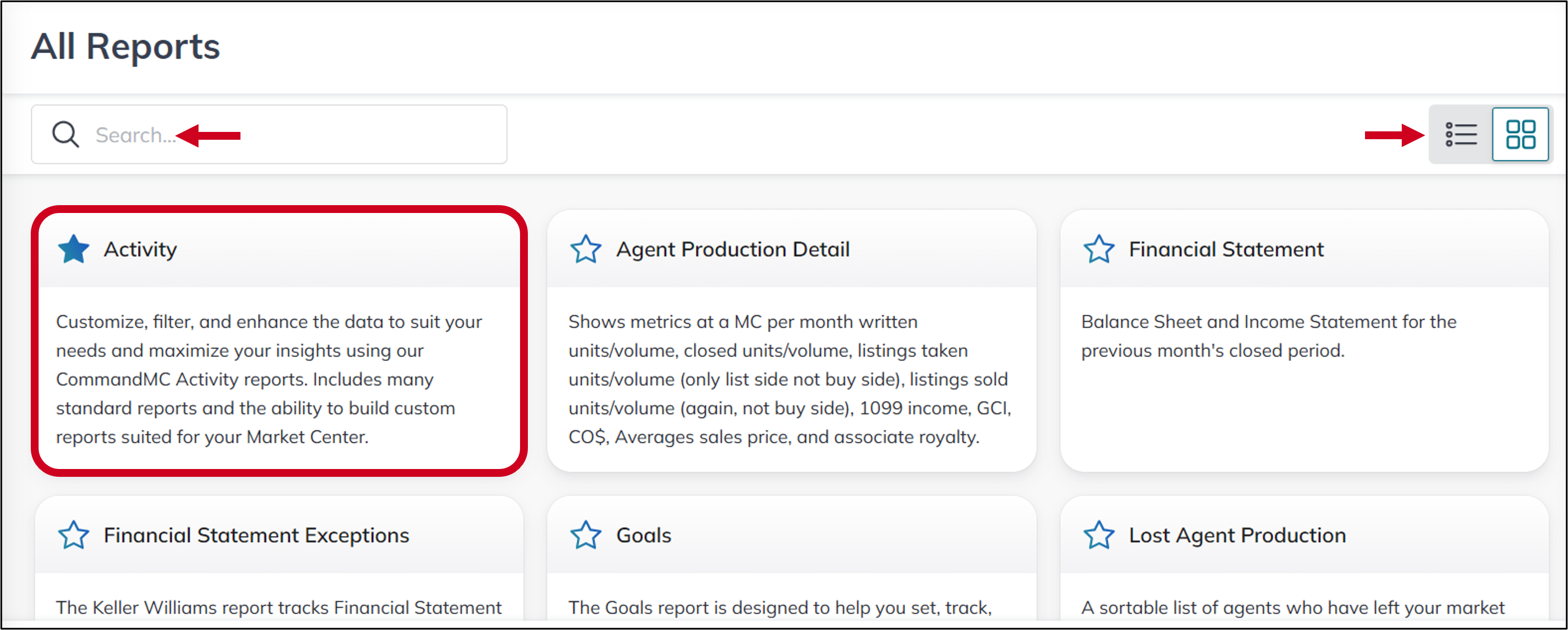Screen dimensions: 1568x630
Task: Click text 'A sortable list of agents who have left'
Action: tap(1293, 608)
